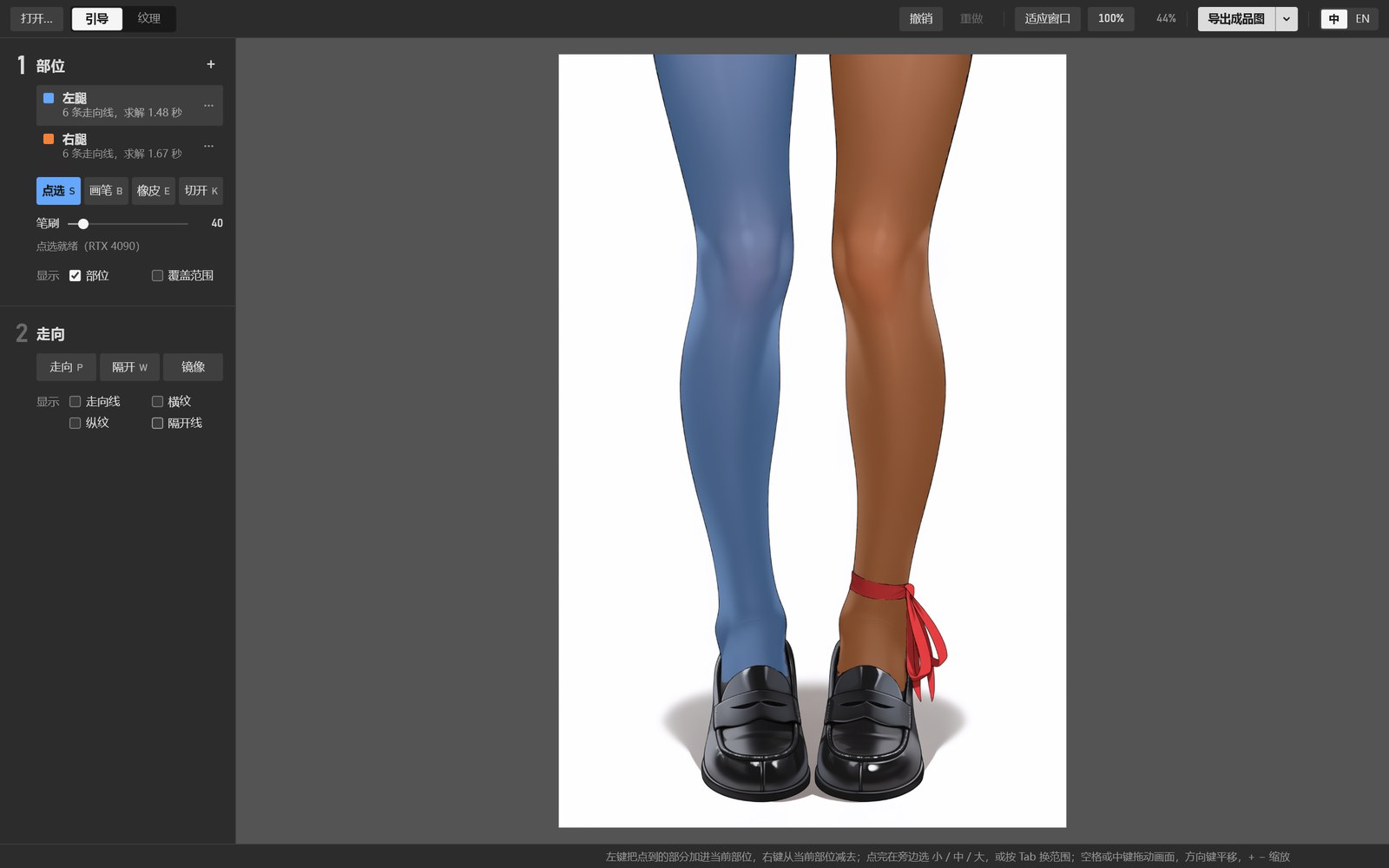Click the 点选就绪 (RTX 4090) status text
The height and width of the screenshot is (868, 1389).
pos(88,246)
